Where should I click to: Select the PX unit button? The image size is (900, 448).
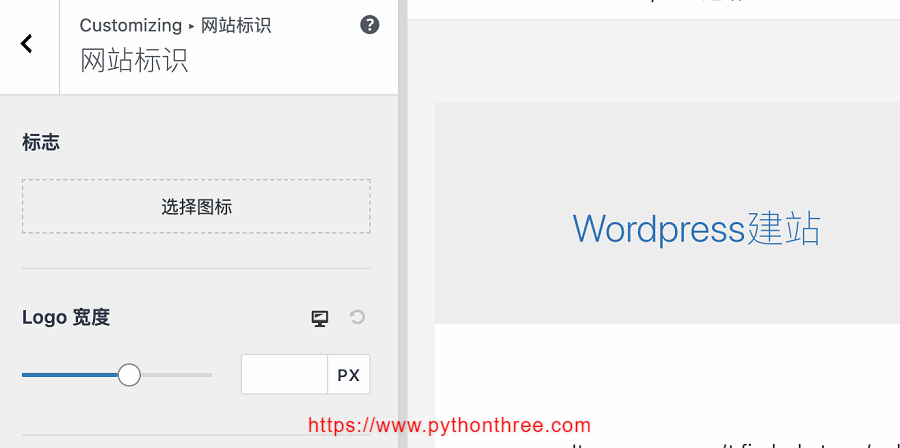(x=349, y=375)
